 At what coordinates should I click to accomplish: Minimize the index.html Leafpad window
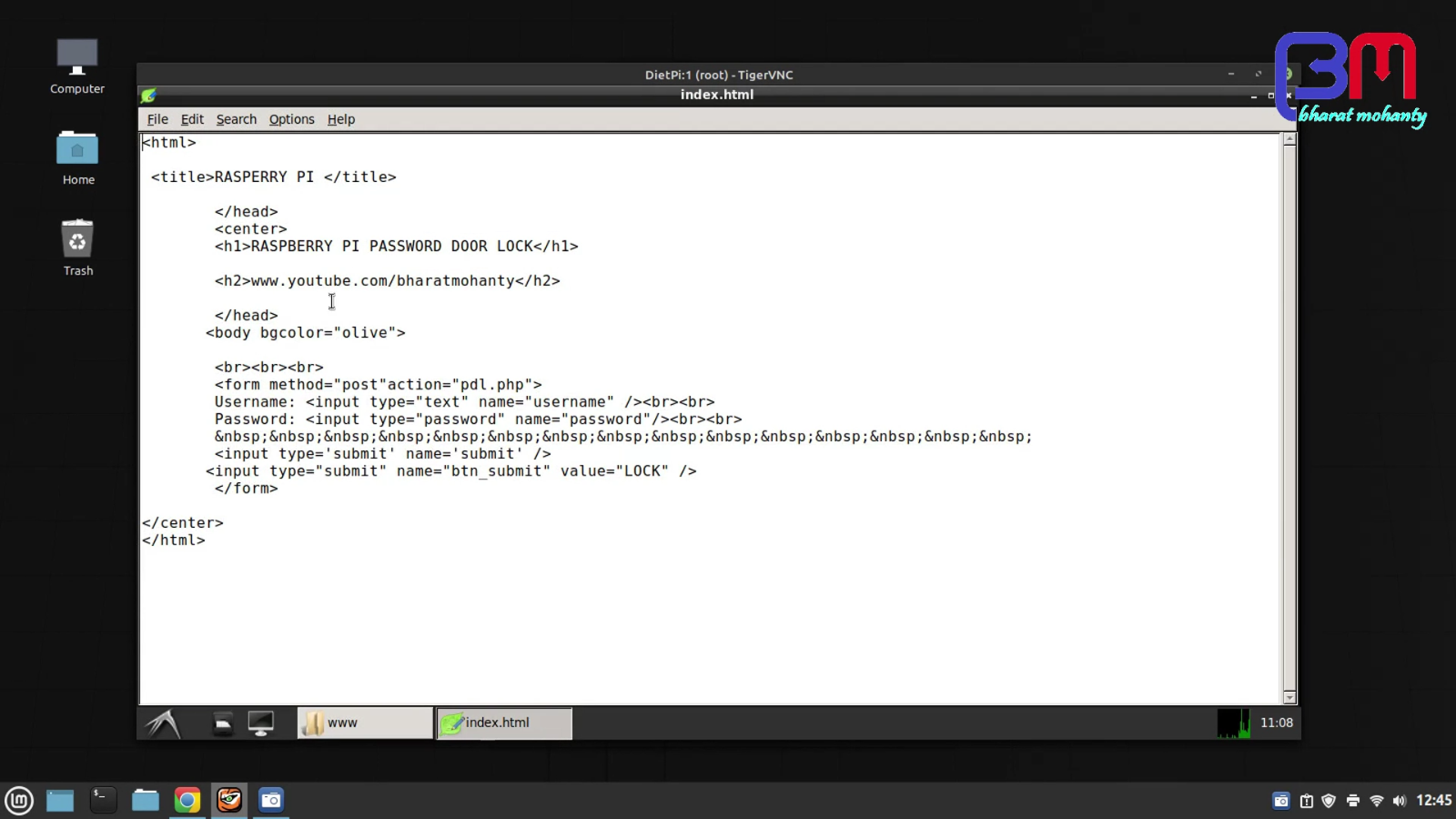point(1254,96)
